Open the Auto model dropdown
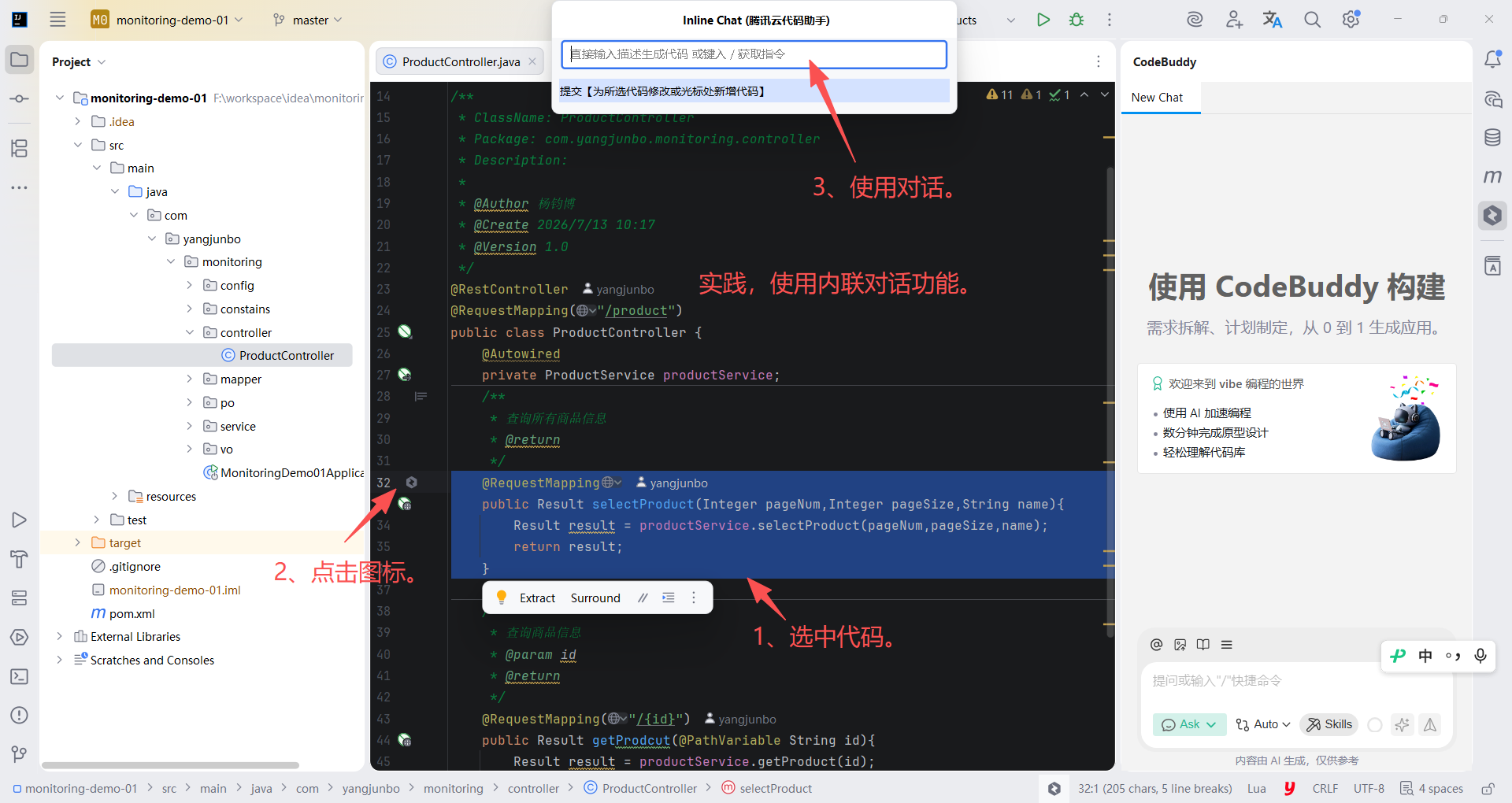The width and height of the screenshot is (1512, 803). click(x=1262, y=724)
